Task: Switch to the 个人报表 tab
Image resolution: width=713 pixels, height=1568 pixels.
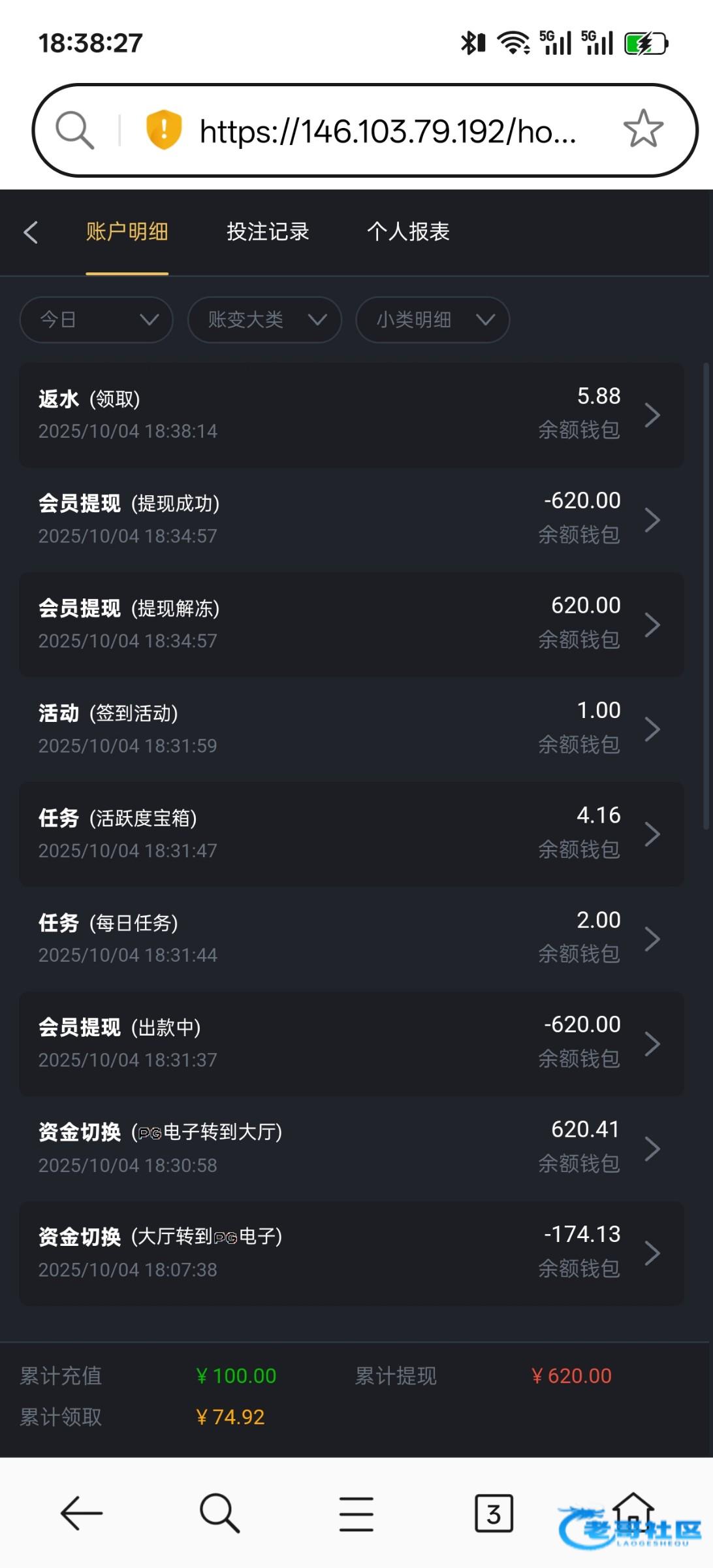Action: point(408,232)
